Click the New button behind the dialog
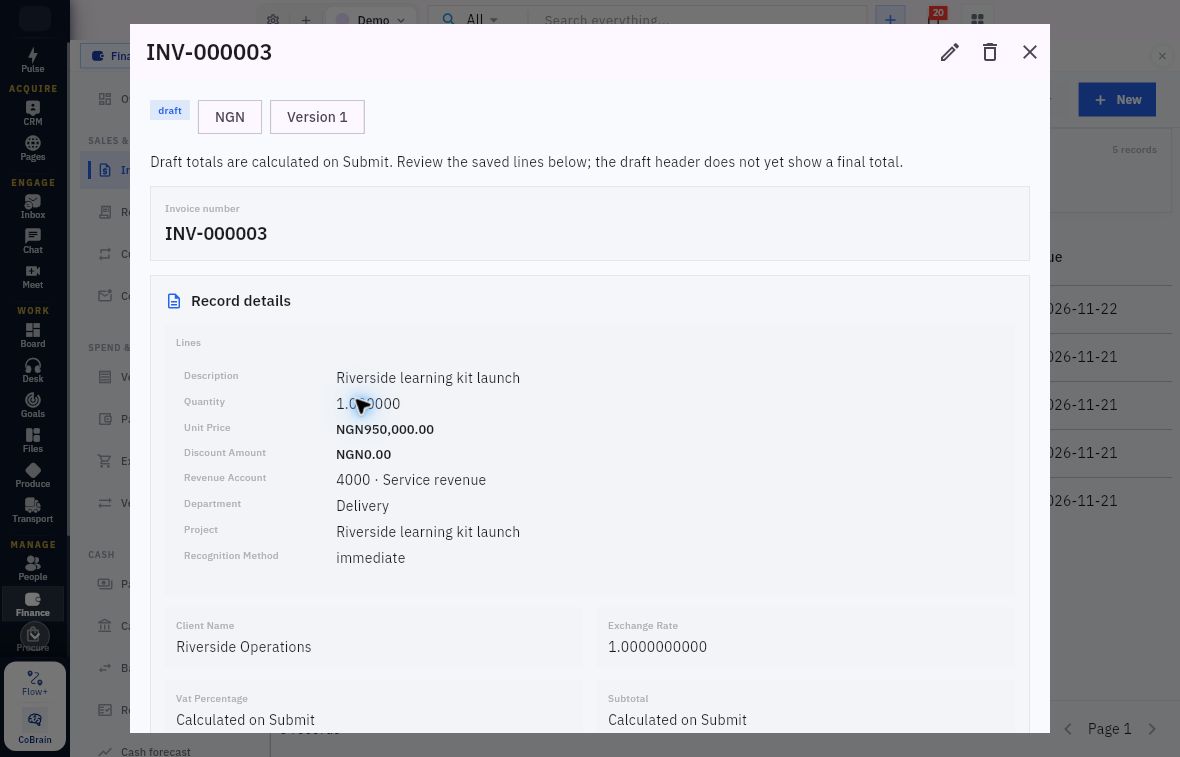The height and width of the screenshot is (757, 1180). pyautogui.click(x=1117, y=99)
